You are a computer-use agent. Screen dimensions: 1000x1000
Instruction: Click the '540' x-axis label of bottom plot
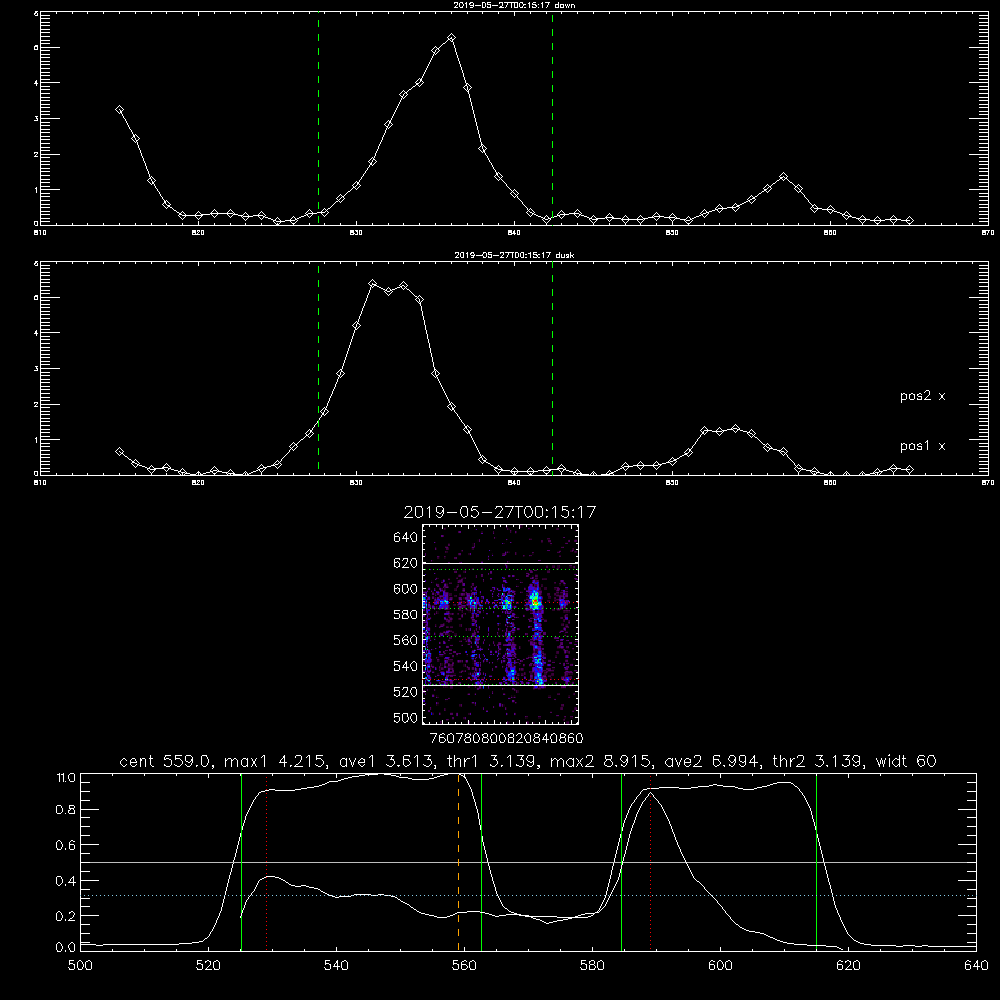(336, 966)
